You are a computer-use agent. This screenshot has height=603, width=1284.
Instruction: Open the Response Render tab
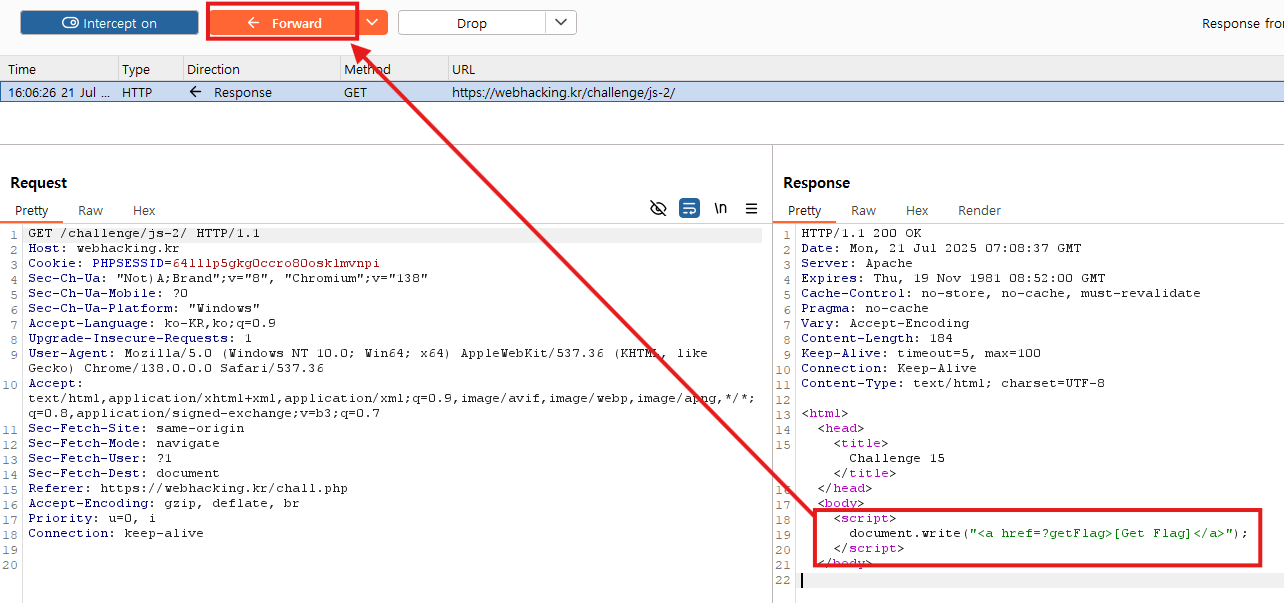(x=979, y=210)
